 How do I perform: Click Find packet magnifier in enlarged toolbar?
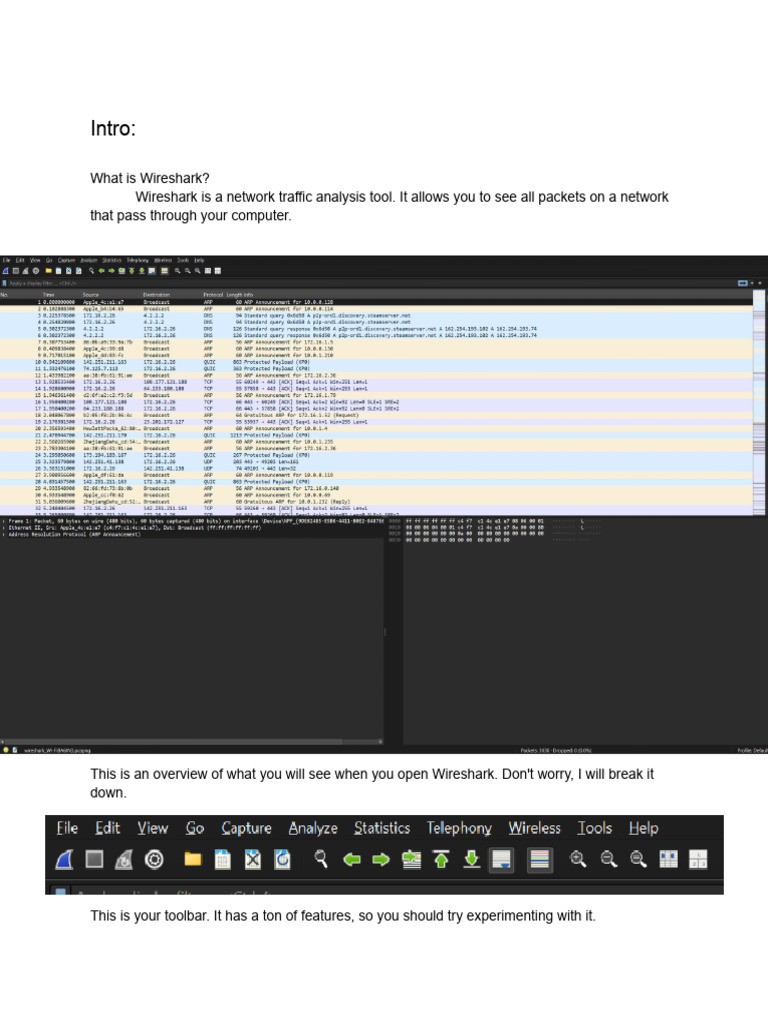tap(321, 859)
